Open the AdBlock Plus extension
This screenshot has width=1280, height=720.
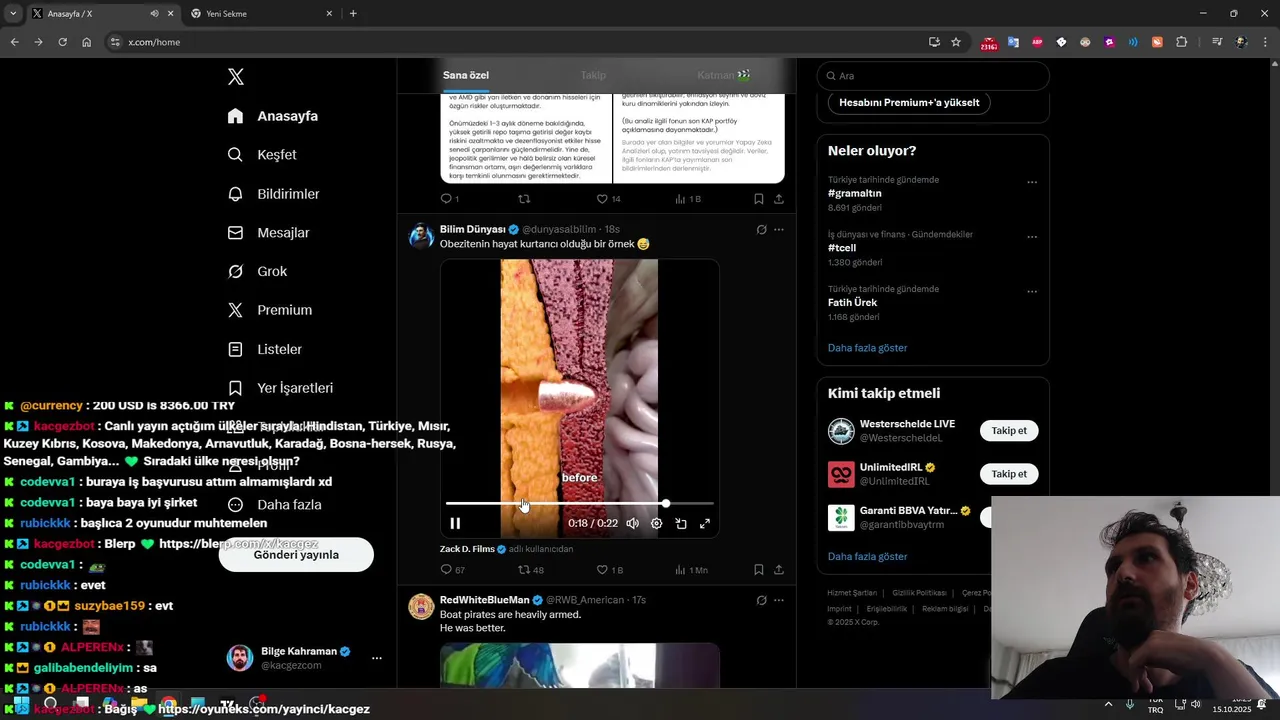tap(1037, 42)
